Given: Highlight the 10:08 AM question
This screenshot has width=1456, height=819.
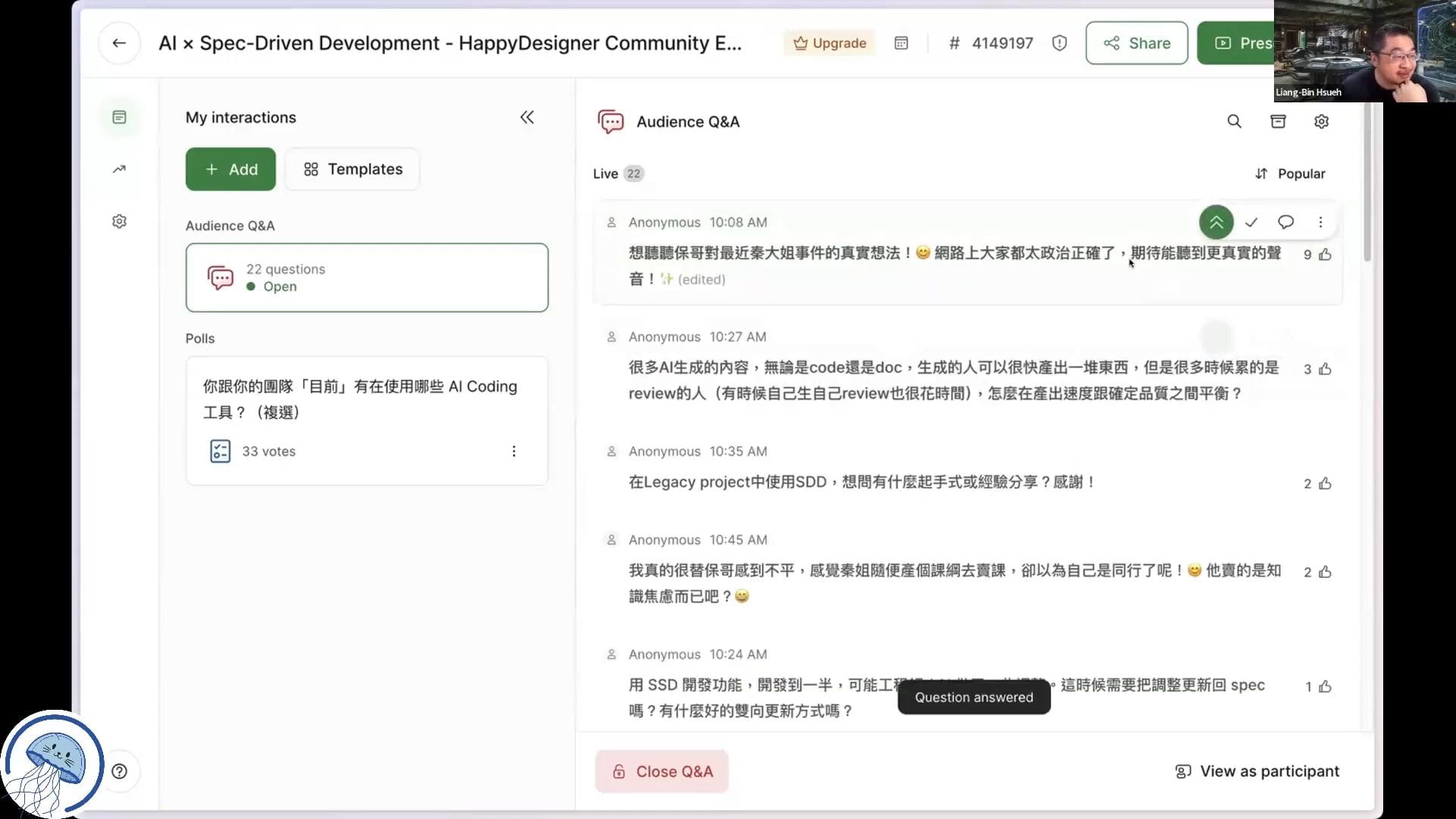Looking at the screenshot, I should pyautogui.click(x=1216, y=222).
